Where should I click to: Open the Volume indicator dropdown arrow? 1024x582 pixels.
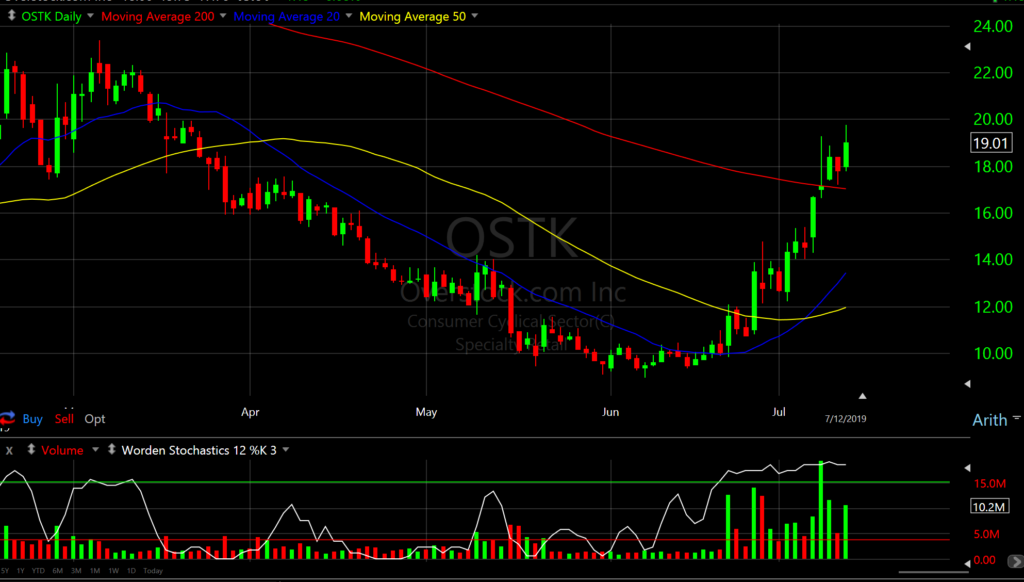pos(95,450)
